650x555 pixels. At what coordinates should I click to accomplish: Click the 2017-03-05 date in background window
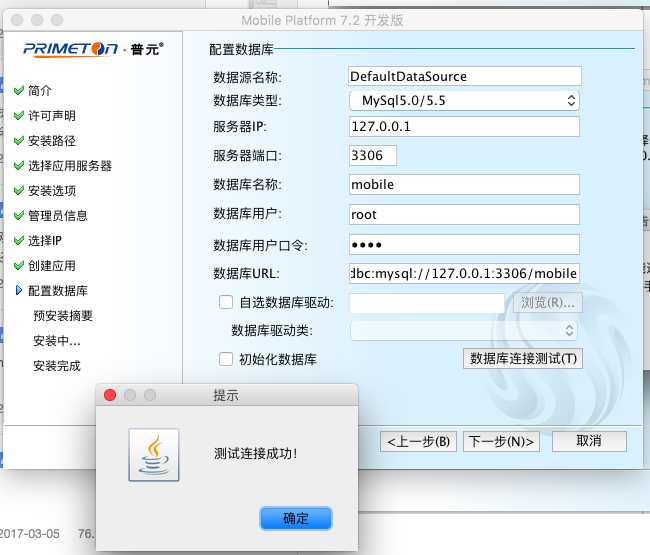tap(30, 533)
